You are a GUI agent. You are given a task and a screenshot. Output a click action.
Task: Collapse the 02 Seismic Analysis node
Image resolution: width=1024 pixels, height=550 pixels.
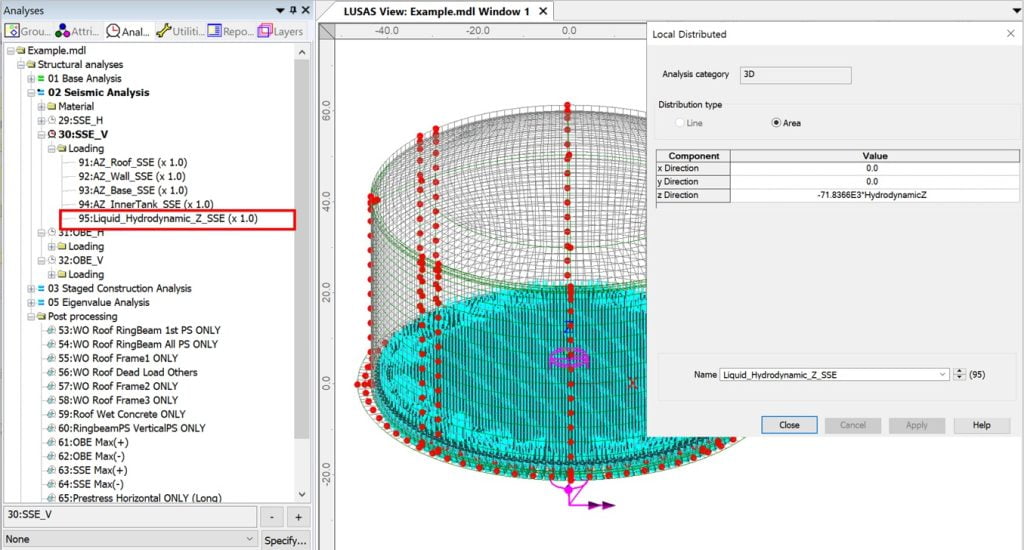click(x=31, y=93)
